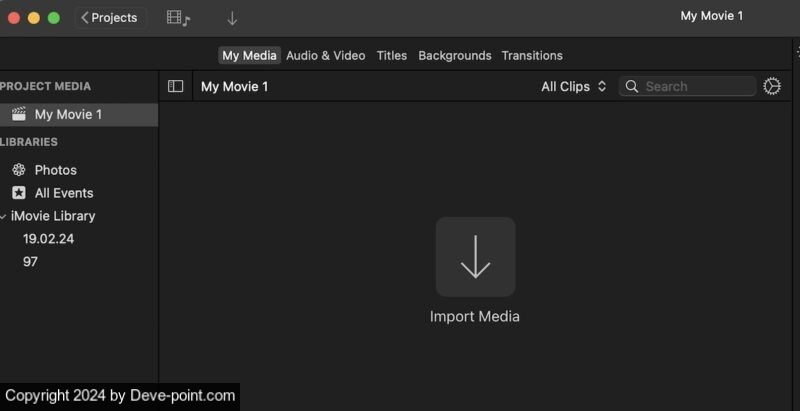Click the search magnifying glass icon
The width and height of the screenshot is (800, 411).
point(632,87)
